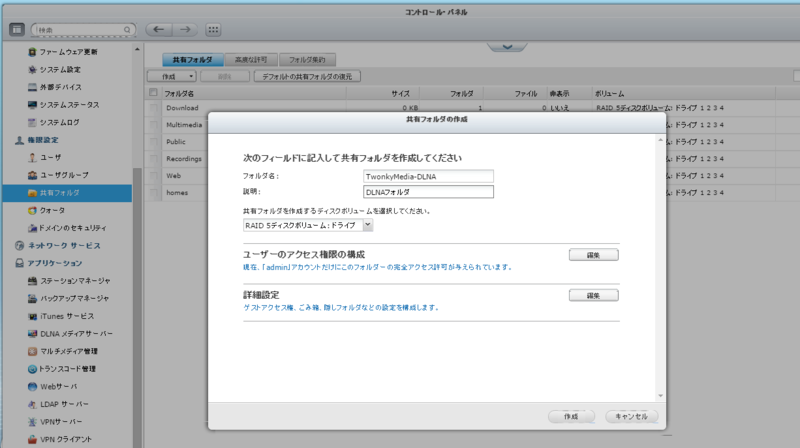800x448 pixels.
Task: Open VPNサーバー icon
Action: pos(33,422)
